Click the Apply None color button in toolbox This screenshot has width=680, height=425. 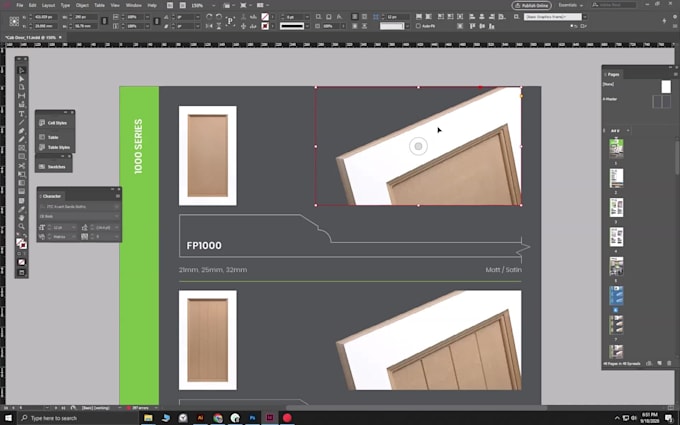pos(21,262)
